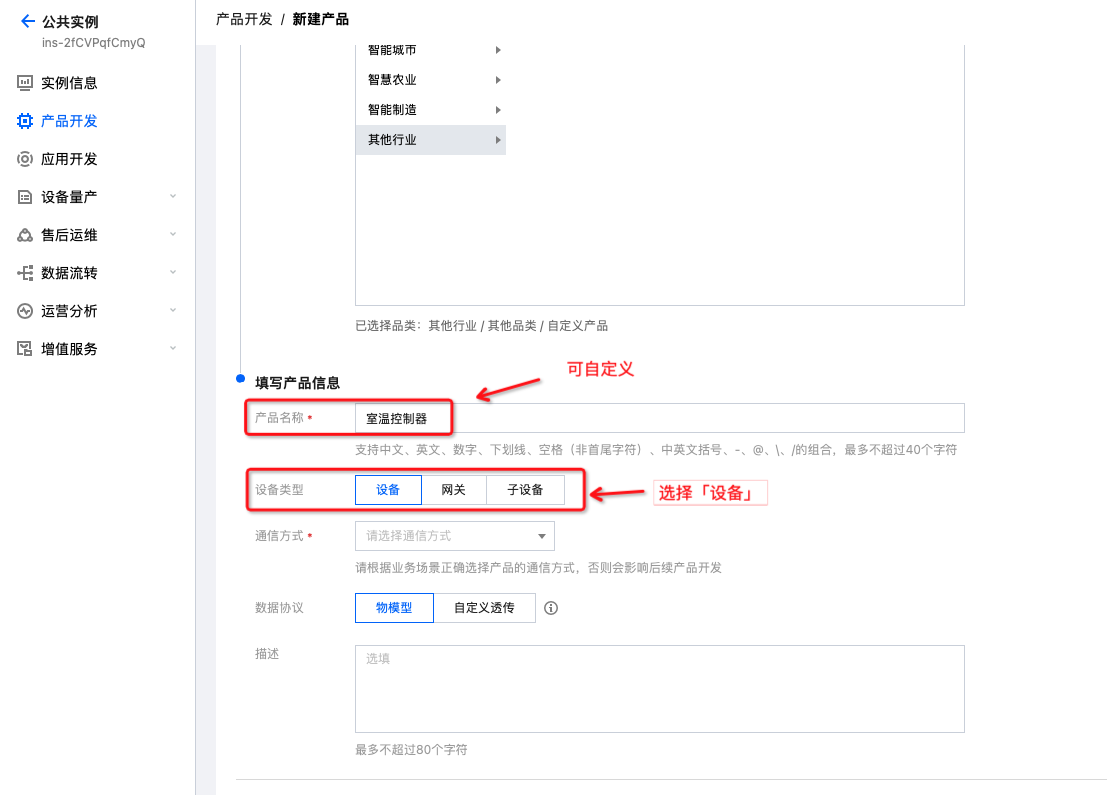Click the back arrow beside 公共实例

coord(27,21)
